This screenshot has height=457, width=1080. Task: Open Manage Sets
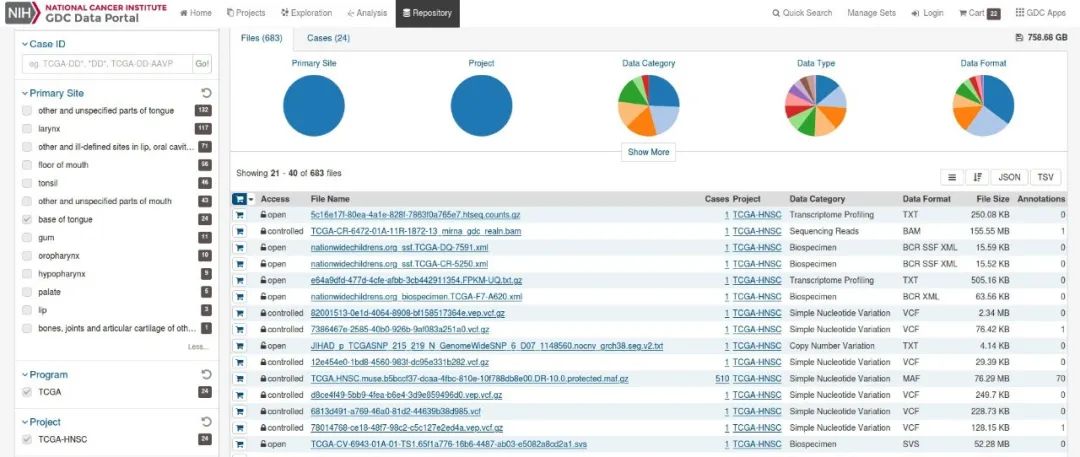click(x=871, y=13)
